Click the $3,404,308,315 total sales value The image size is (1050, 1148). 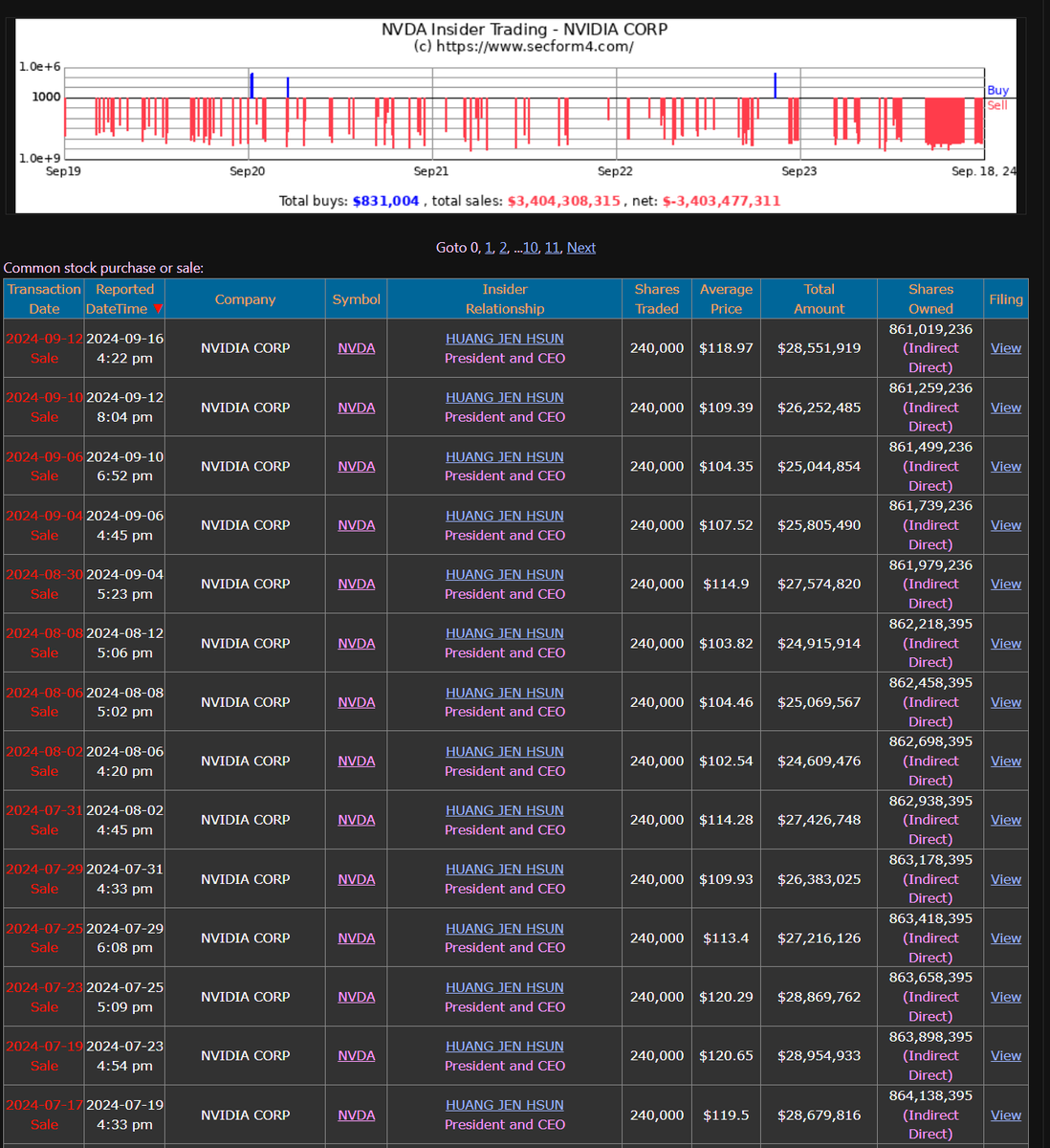[563, 201]
